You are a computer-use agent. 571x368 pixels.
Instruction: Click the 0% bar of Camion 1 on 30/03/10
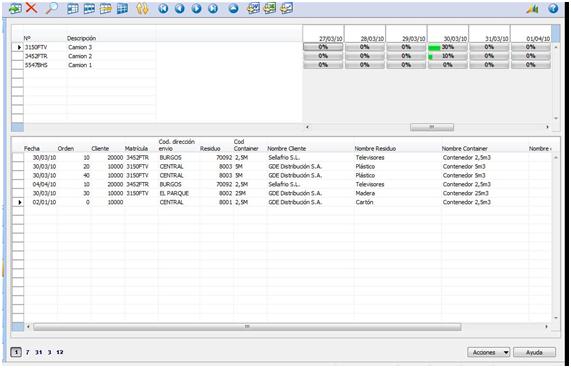tap(448, 65)
